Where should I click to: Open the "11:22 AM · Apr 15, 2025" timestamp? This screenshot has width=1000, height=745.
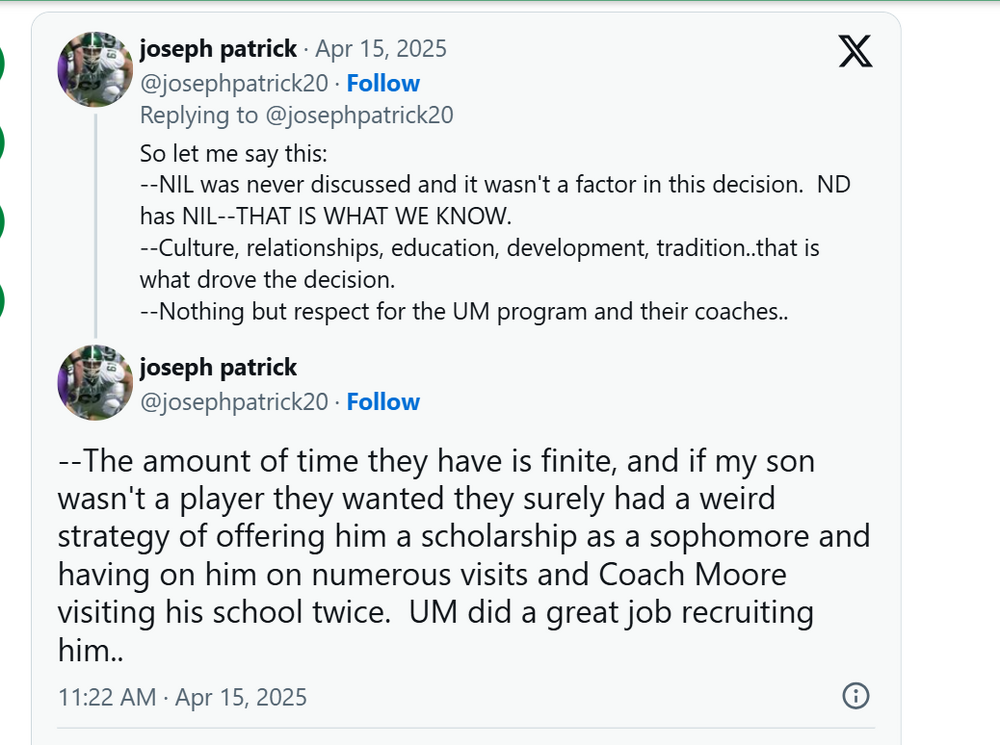click(182, 697)
